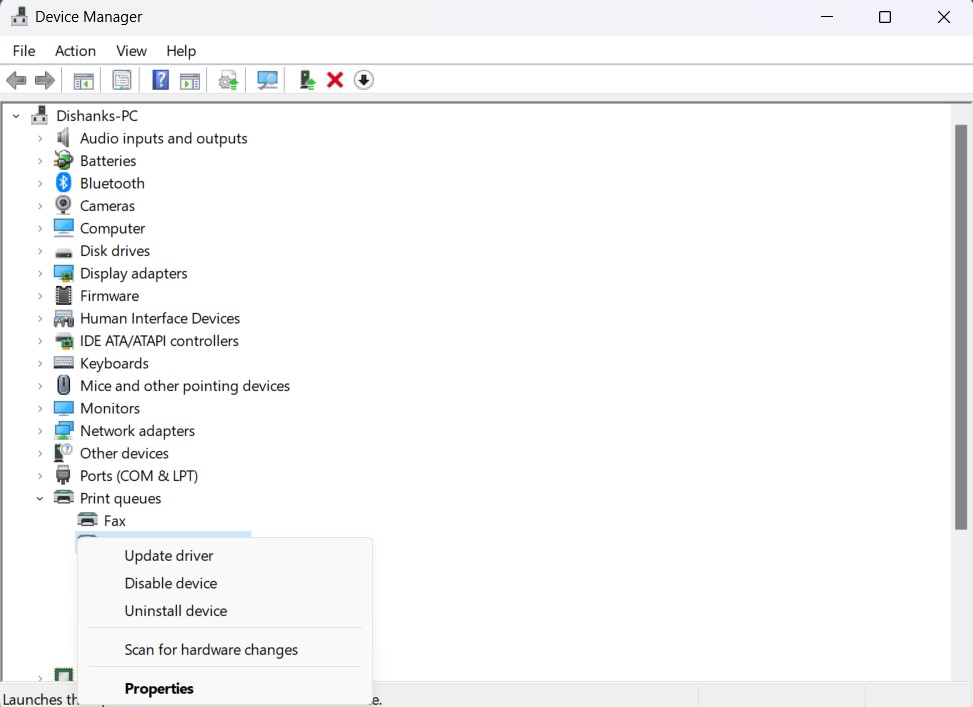Open the View menu
This screenshot has width=973, height=707.
(131, 51)
